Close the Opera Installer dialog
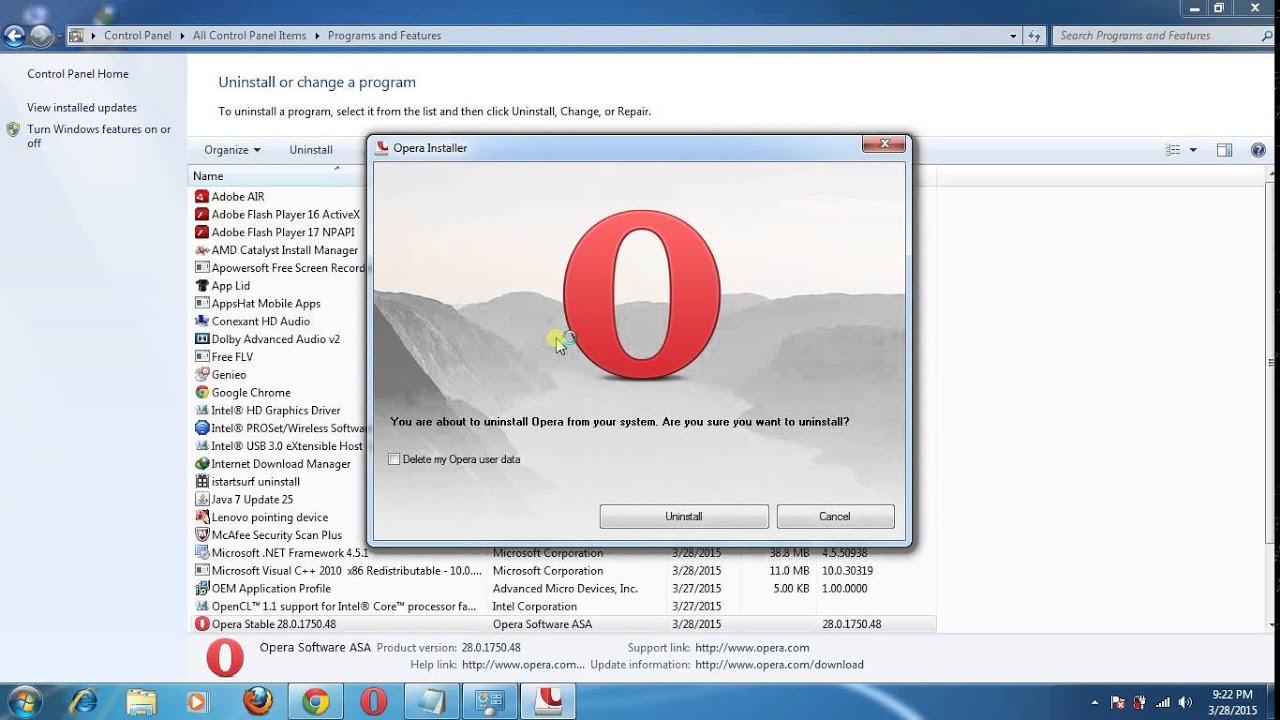This screenshot has height=720, width=1280. (885, 145)
